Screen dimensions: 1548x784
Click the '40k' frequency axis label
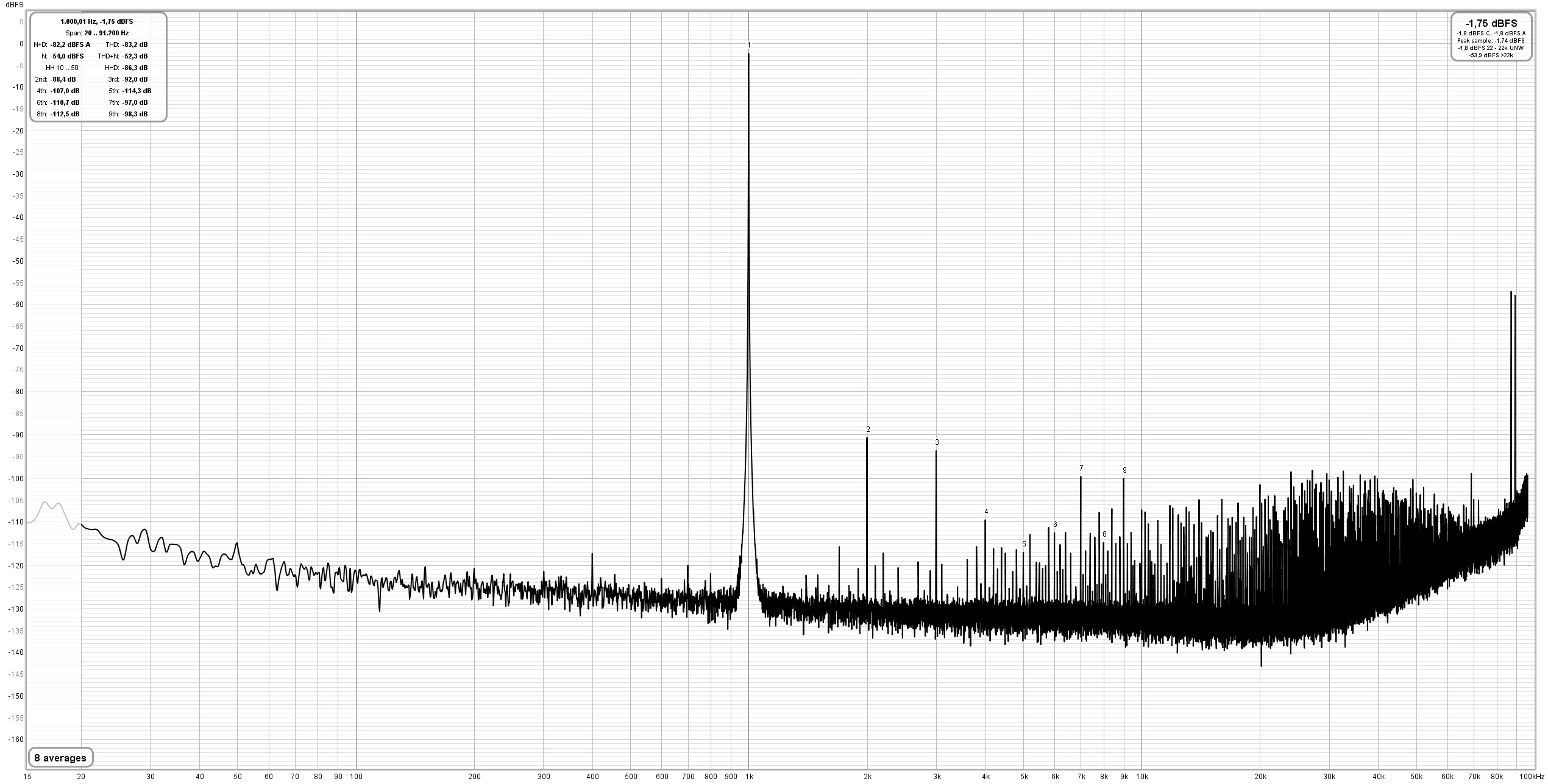pyautogui.click(x=1379, y=777)
